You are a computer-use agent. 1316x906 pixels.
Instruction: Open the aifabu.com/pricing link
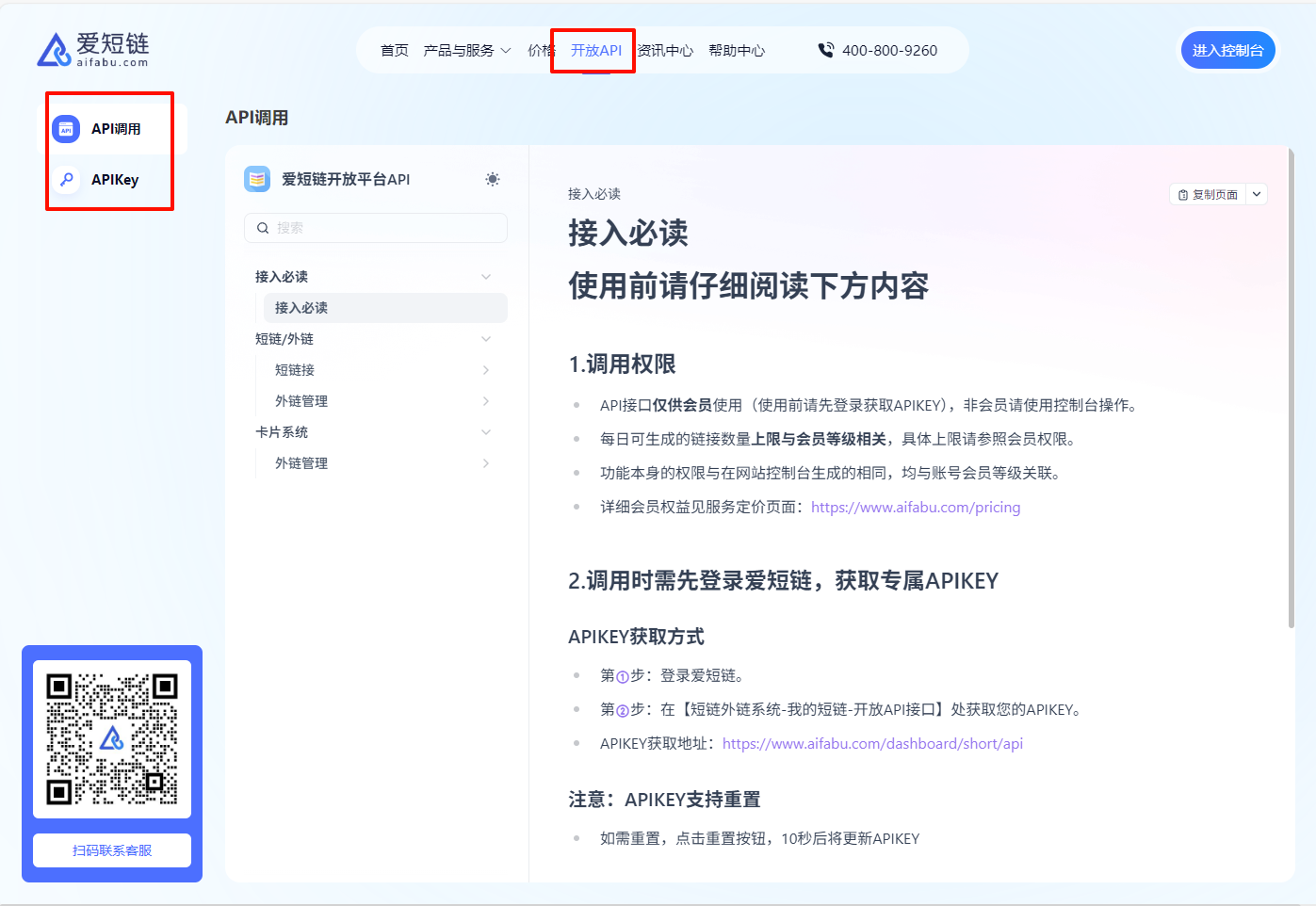pyautogui.click(x=915, y=508)
